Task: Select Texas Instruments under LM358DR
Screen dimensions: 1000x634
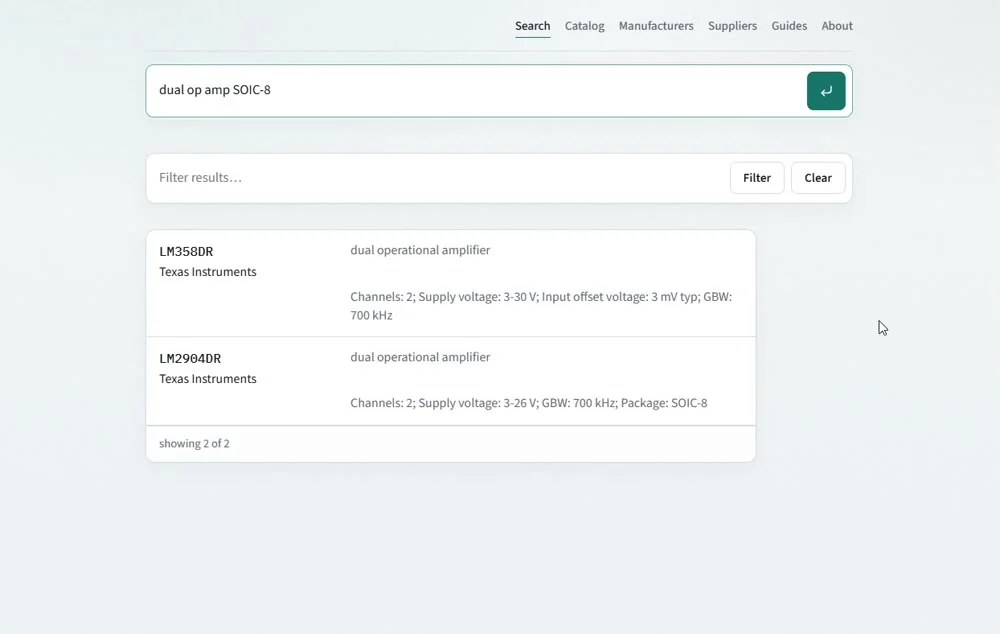Action: pos(208,272)
